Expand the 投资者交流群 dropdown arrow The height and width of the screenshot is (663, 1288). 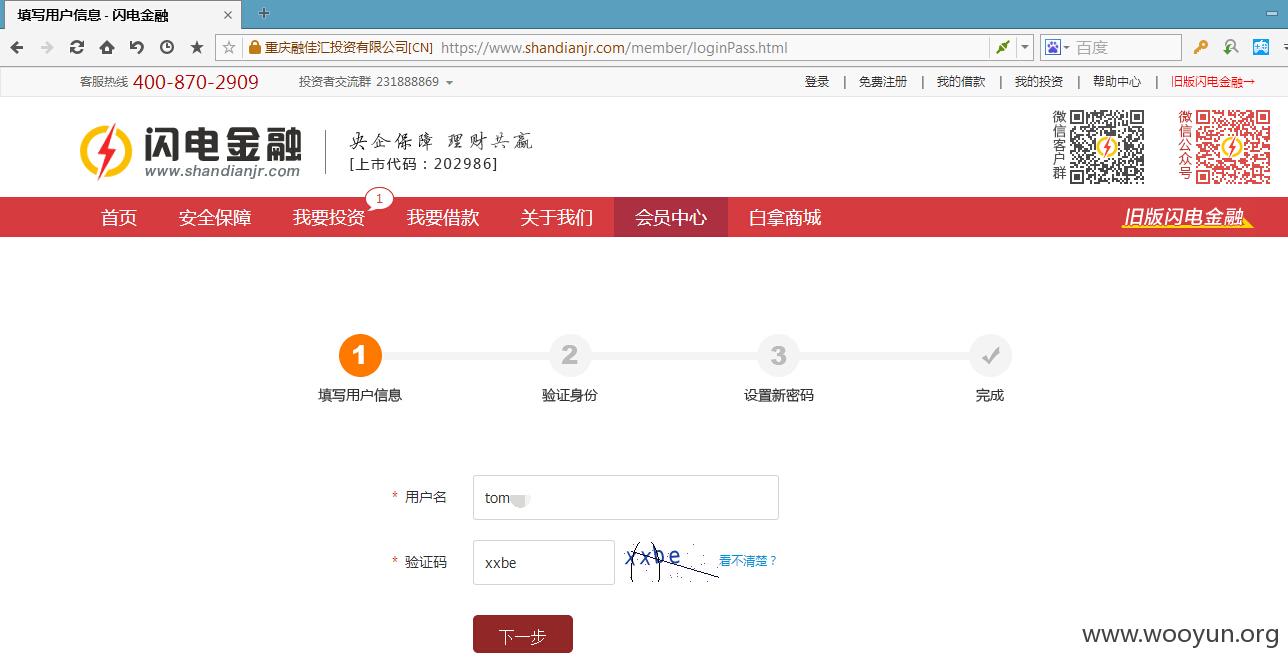[x=449, y=82]
